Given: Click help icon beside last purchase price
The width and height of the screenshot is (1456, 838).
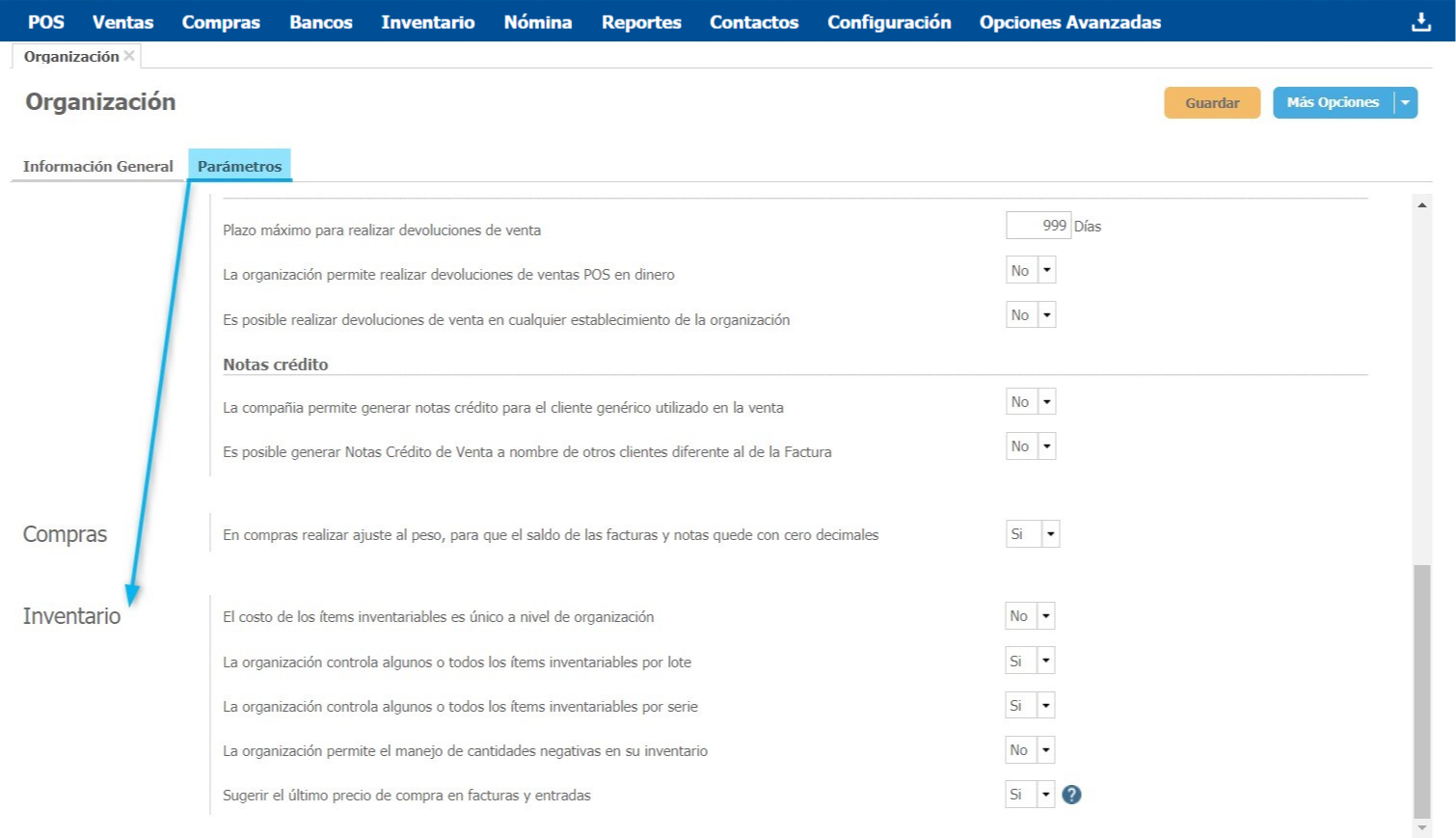Looking at the screenshot, I should tap(1071, 795).
